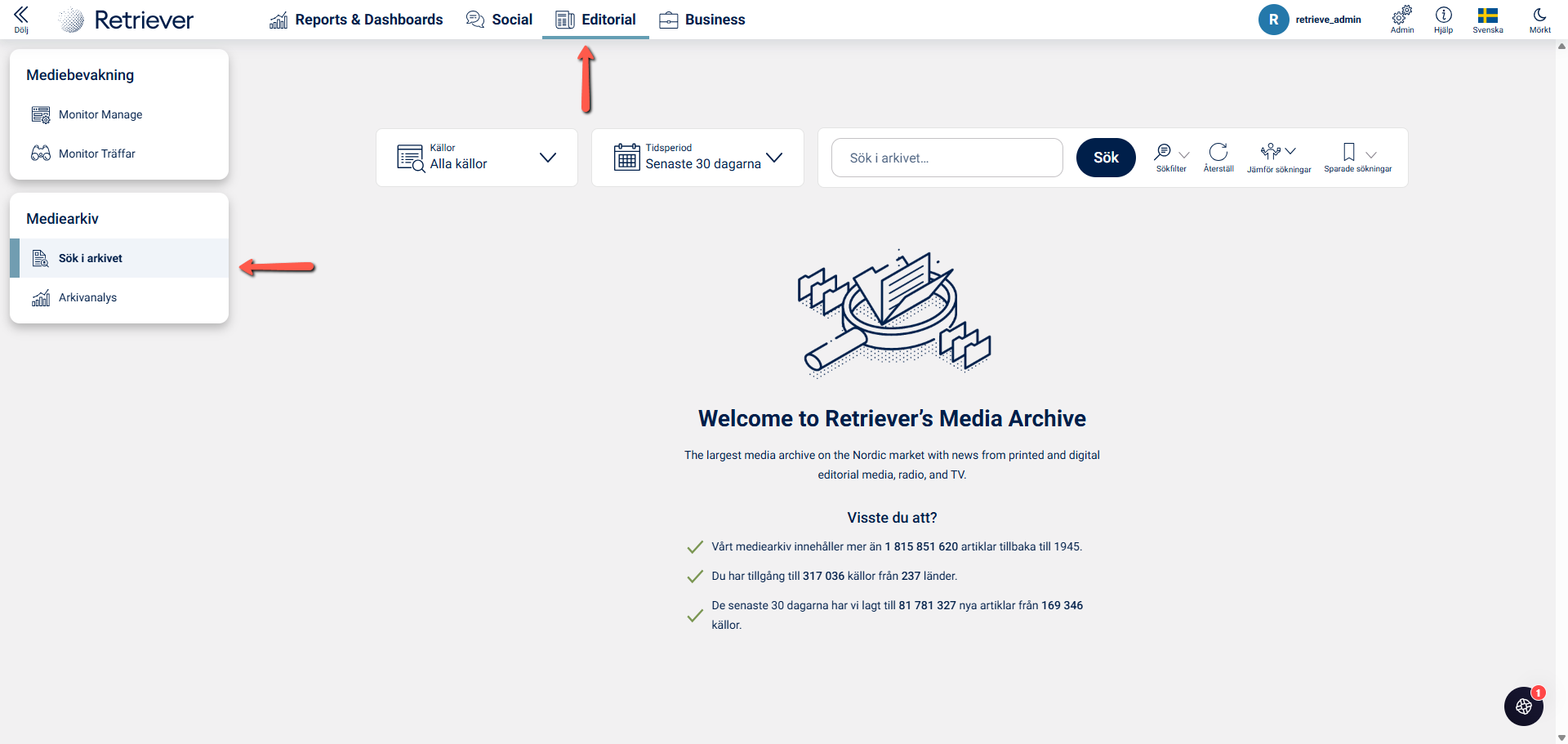Click the Sök i arkivet document icon

[x=41, y=258]
